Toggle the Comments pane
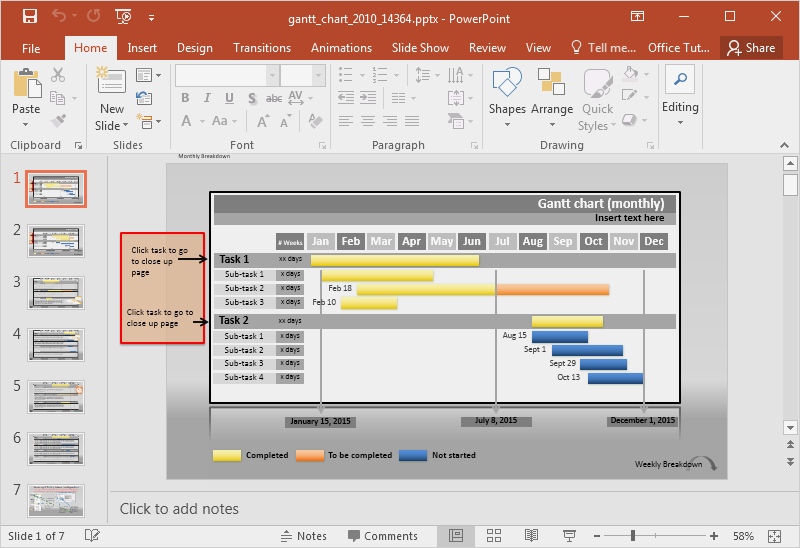The image size is (800, 548). coord(381,536)
